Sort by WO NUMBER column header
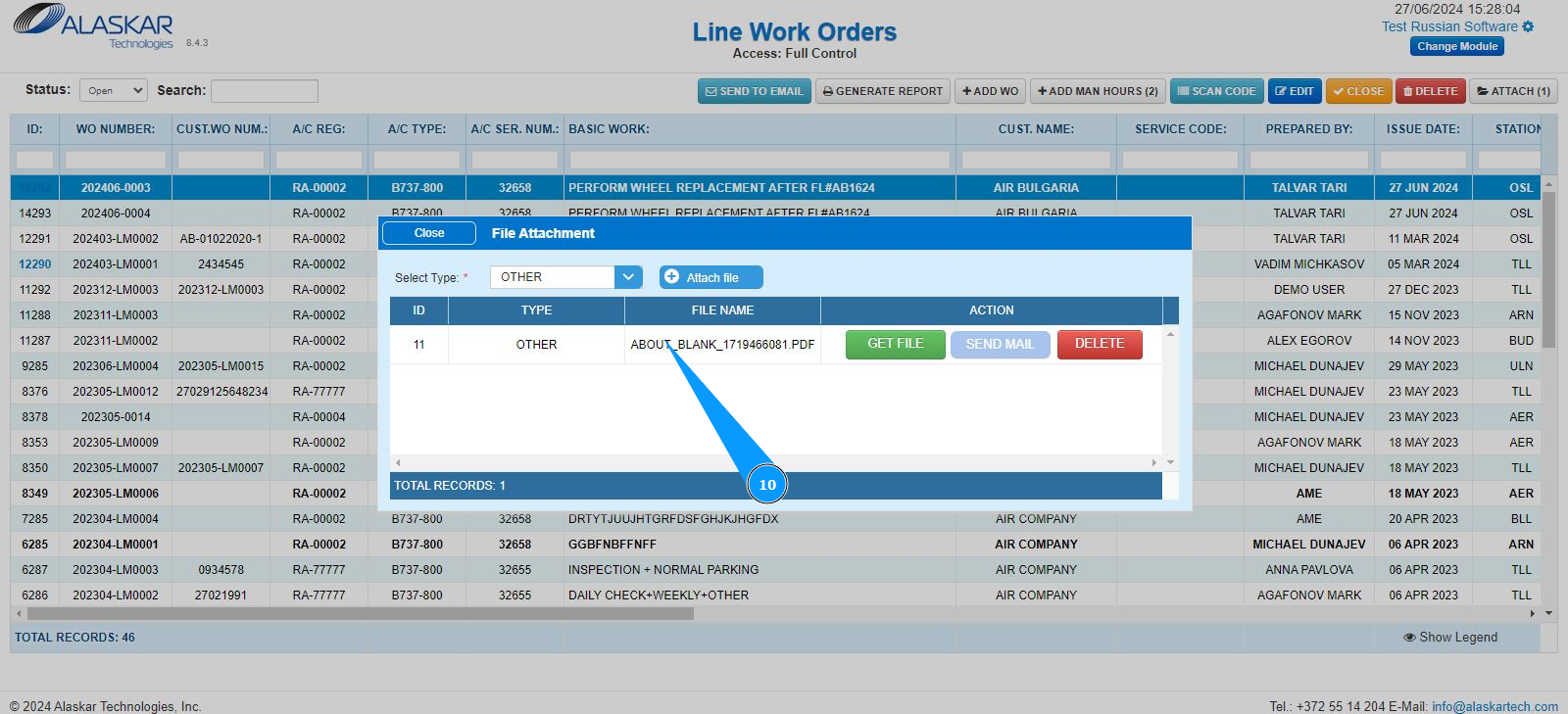Screen dimensions: 1568x714 point(116,129)
